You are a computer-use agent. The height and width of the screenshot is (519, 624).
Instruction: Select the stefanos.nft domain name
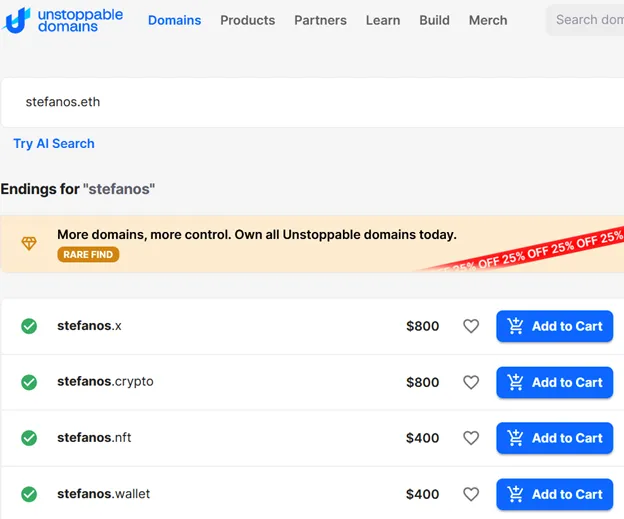(x=94, y=437)
